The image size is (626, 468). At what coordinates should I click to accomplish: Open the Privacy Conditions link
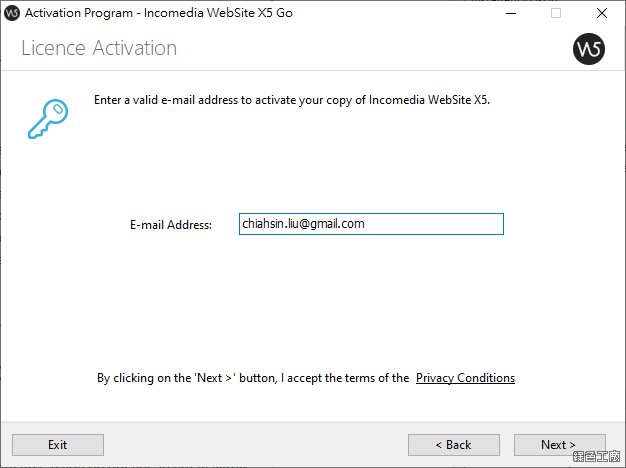tap(466, 378)
